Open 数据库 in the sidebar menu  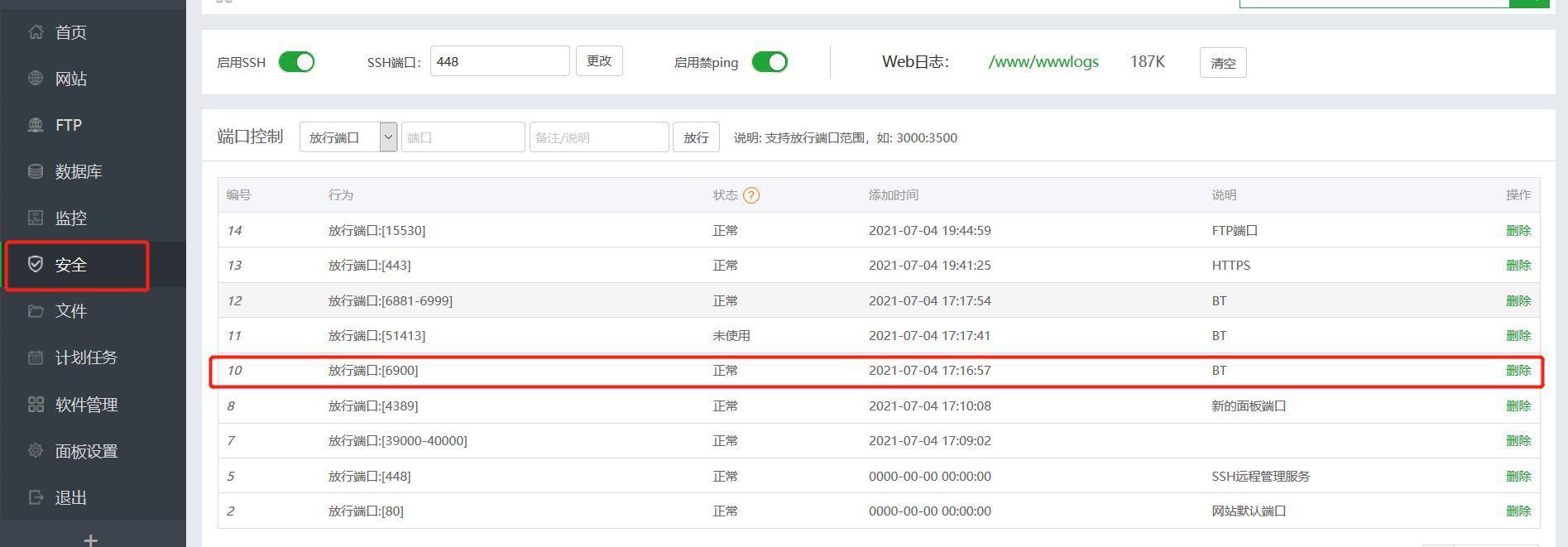point(79,171)
